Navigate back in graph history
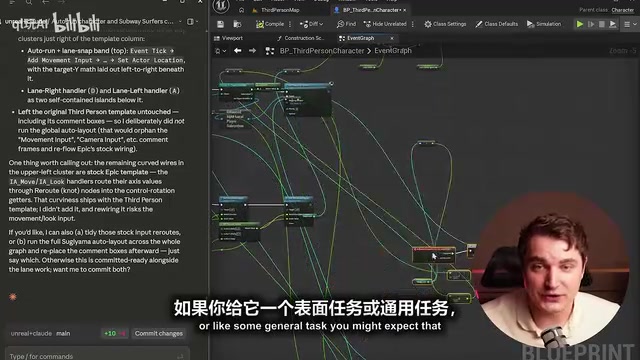The width and height of the screenshot is (640, 360). tap(238, 51)
